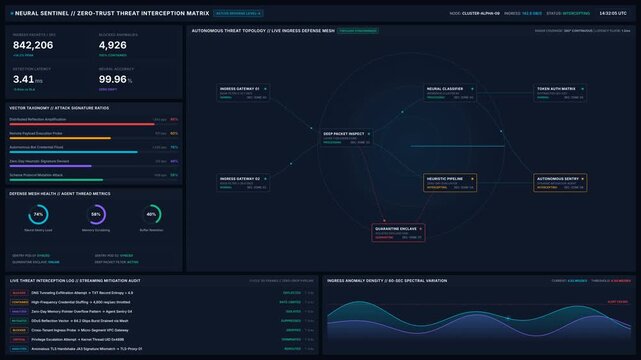Click the 14:32:05 UTC clock

[613, 13]
